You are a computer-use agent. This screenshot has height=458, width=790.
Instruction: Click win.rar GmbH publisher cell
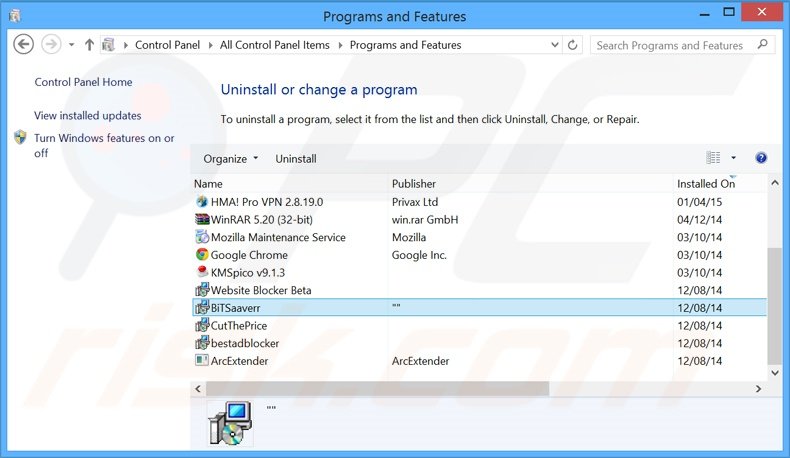tap(425, 220)
